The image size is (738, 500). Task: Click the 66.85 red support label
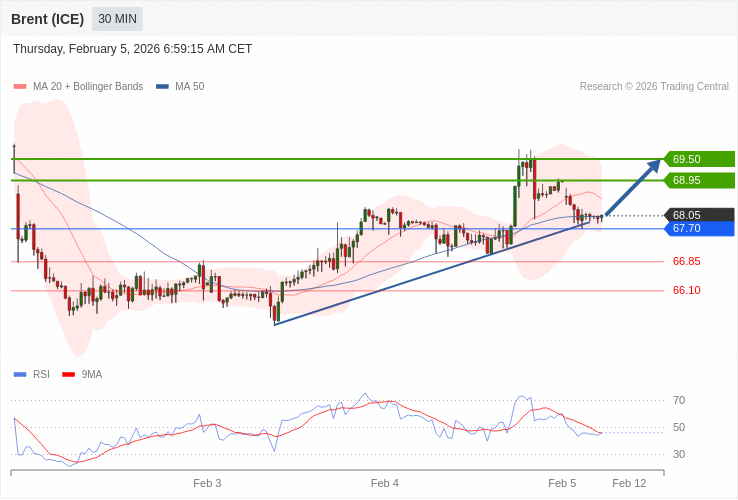tap(686, 262)
